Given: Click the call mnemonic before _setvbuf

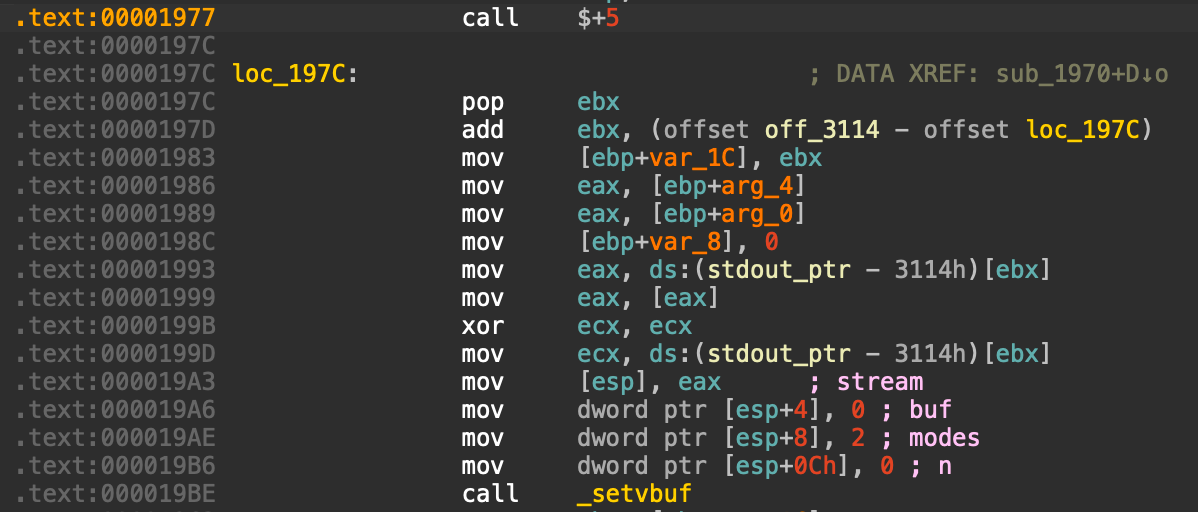Looking at the screenshot, I should [491, 494].
